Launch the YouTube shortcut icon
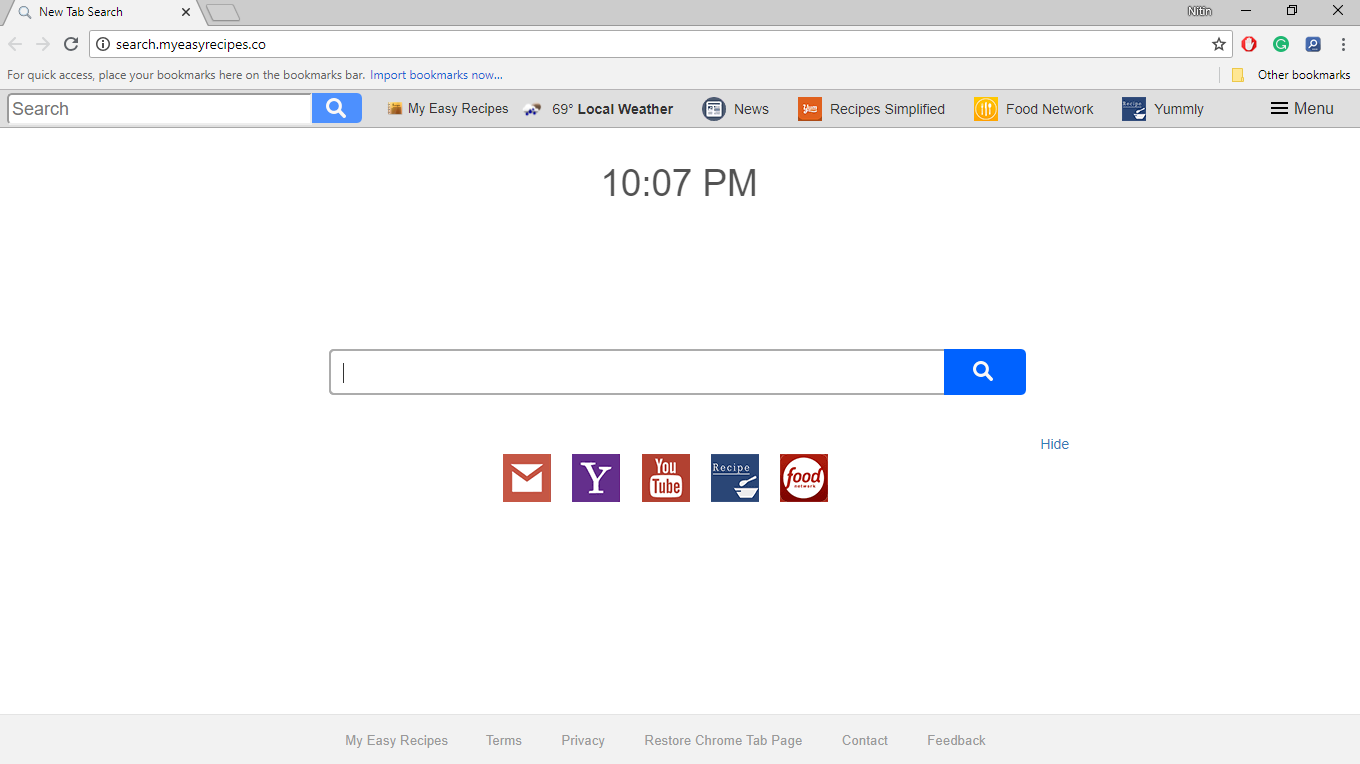Screen dimensions: 1360x764 tap(665, 478)
